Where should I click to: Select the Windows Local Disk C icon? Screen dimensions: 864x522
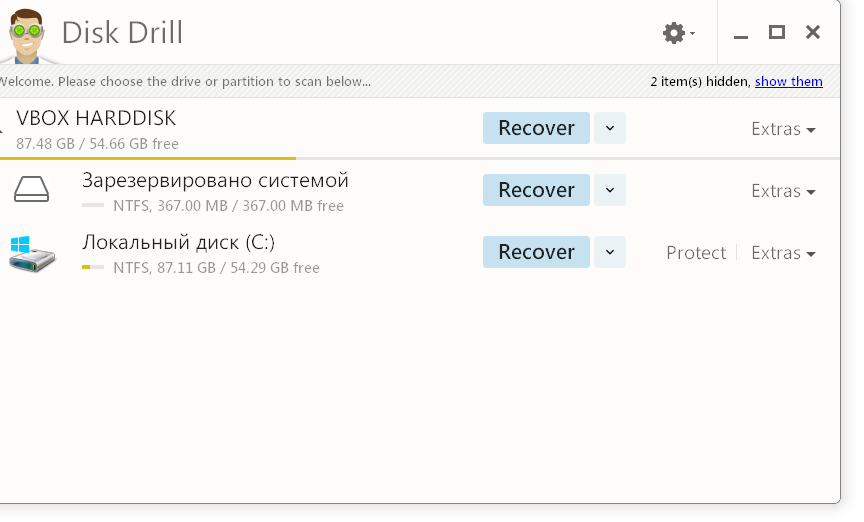pos(32,254)
